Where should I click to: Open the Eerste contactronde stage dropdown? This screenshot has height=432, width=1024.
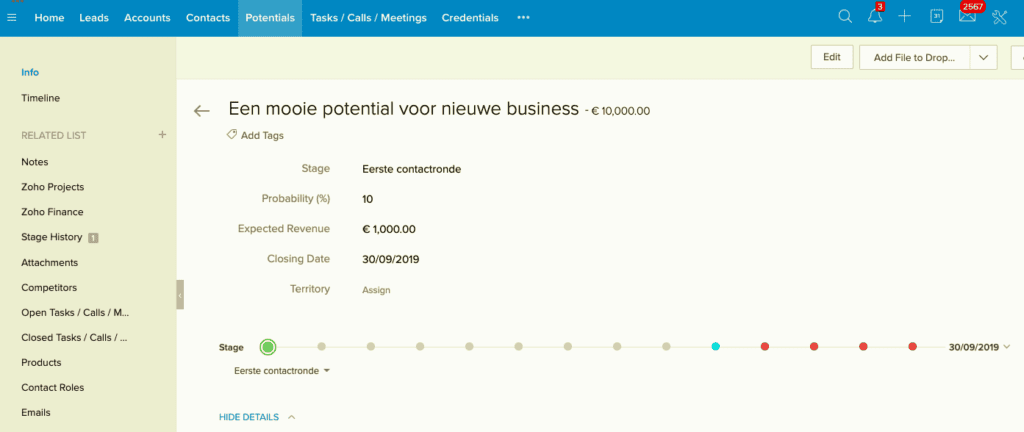click(282, 370)
